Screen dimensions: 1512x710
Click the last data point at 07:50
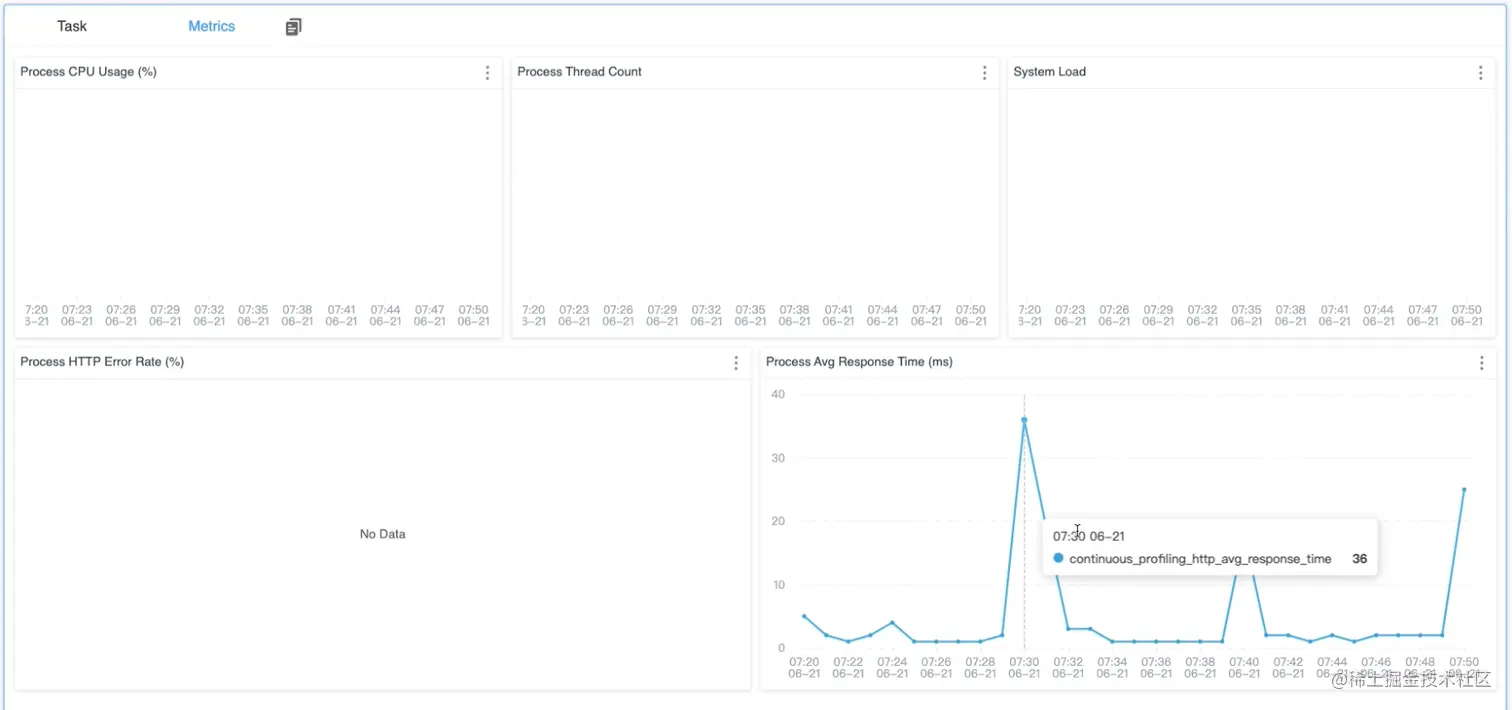click(x=1464, y=490)
